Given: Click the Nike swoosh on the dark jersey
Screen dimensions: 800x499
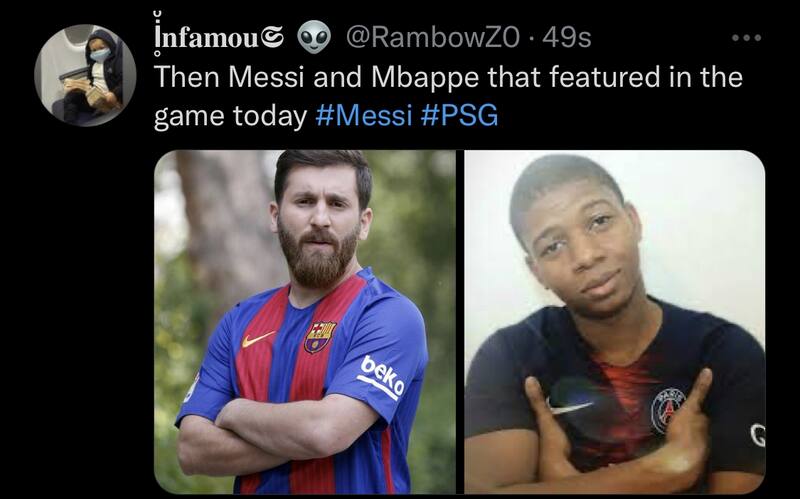Looking at the screenshot, I should pos(569,407).
